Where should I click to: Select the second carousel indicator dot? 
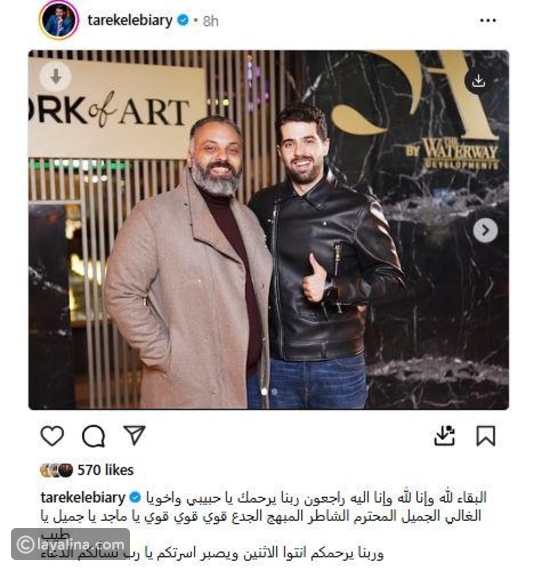click(274, 392)
